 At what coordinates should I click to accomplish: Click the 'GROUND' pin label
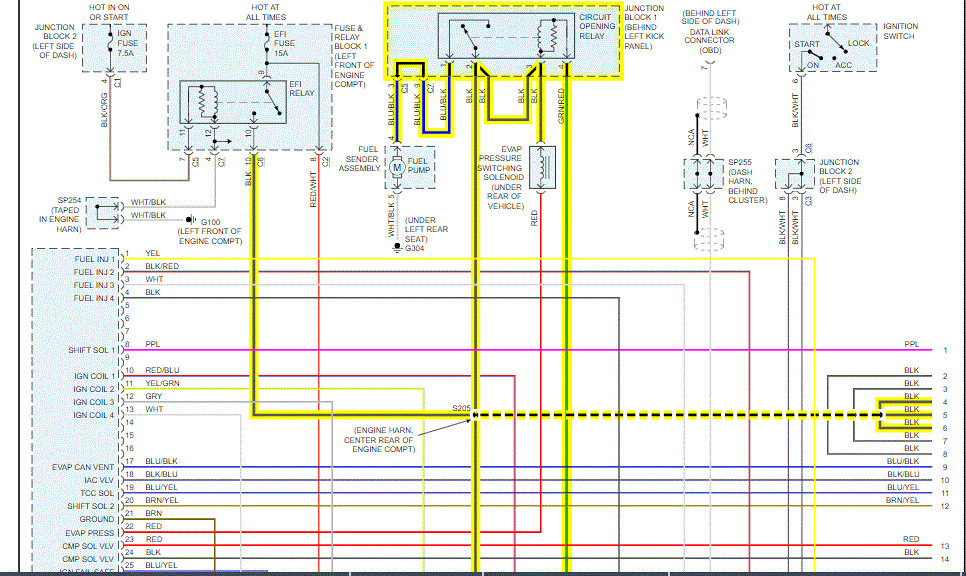pyautogui.click(x=97, y=519)
